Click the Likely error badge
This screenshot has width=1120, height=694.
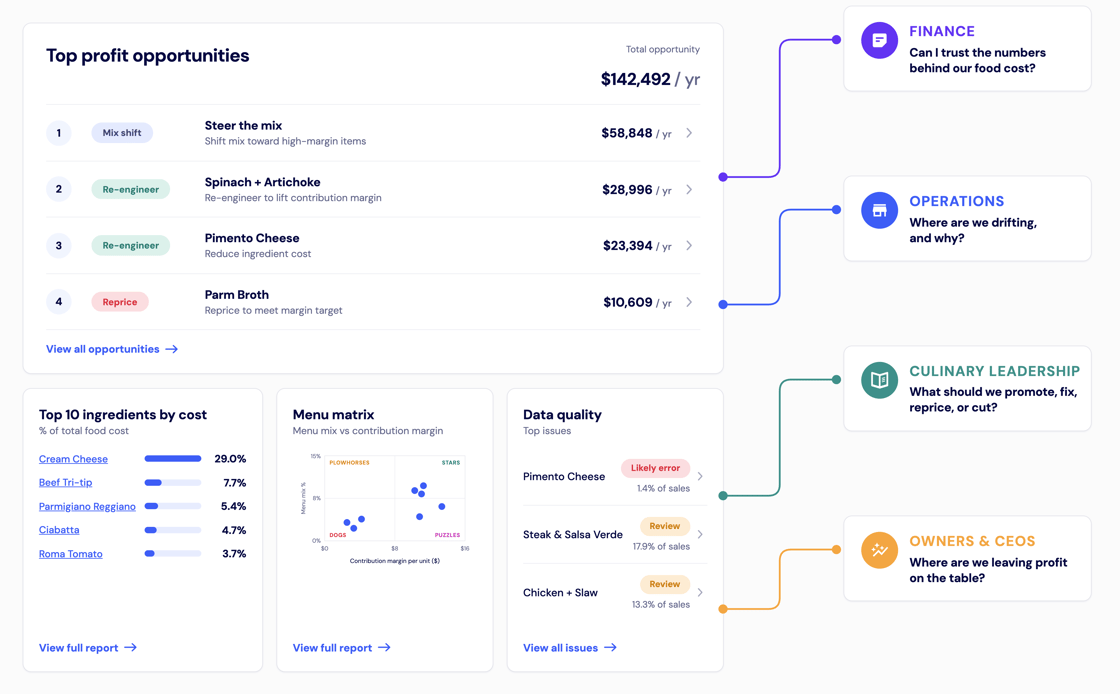656,468
